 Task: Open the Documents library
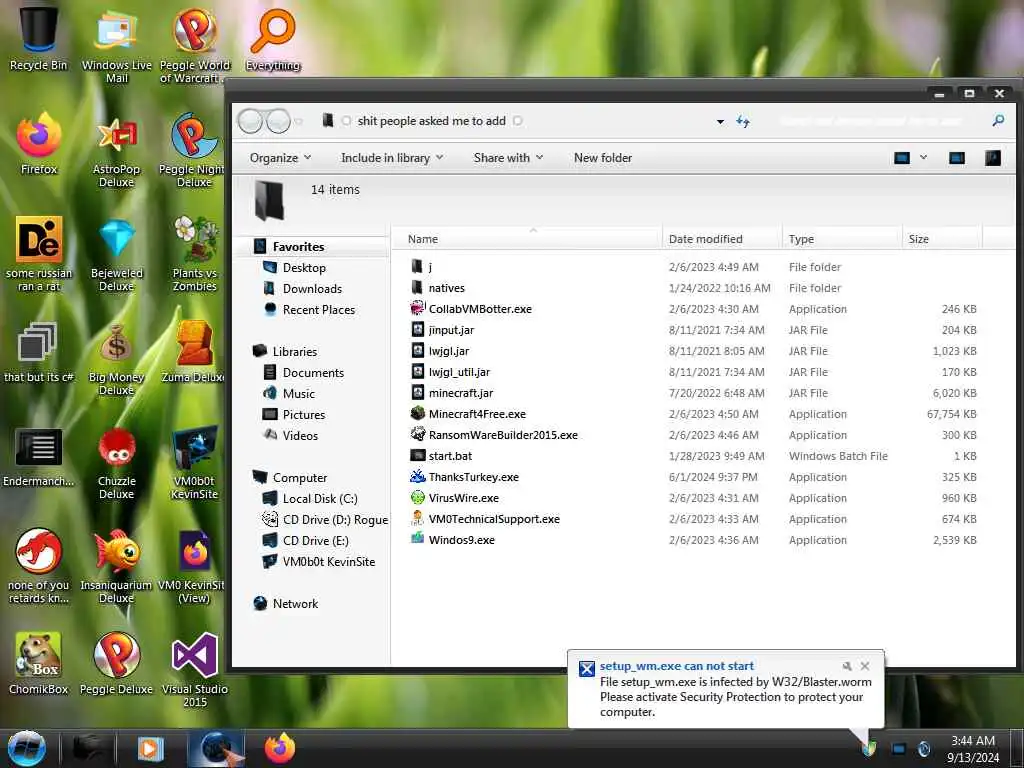[x=313, y=372]
